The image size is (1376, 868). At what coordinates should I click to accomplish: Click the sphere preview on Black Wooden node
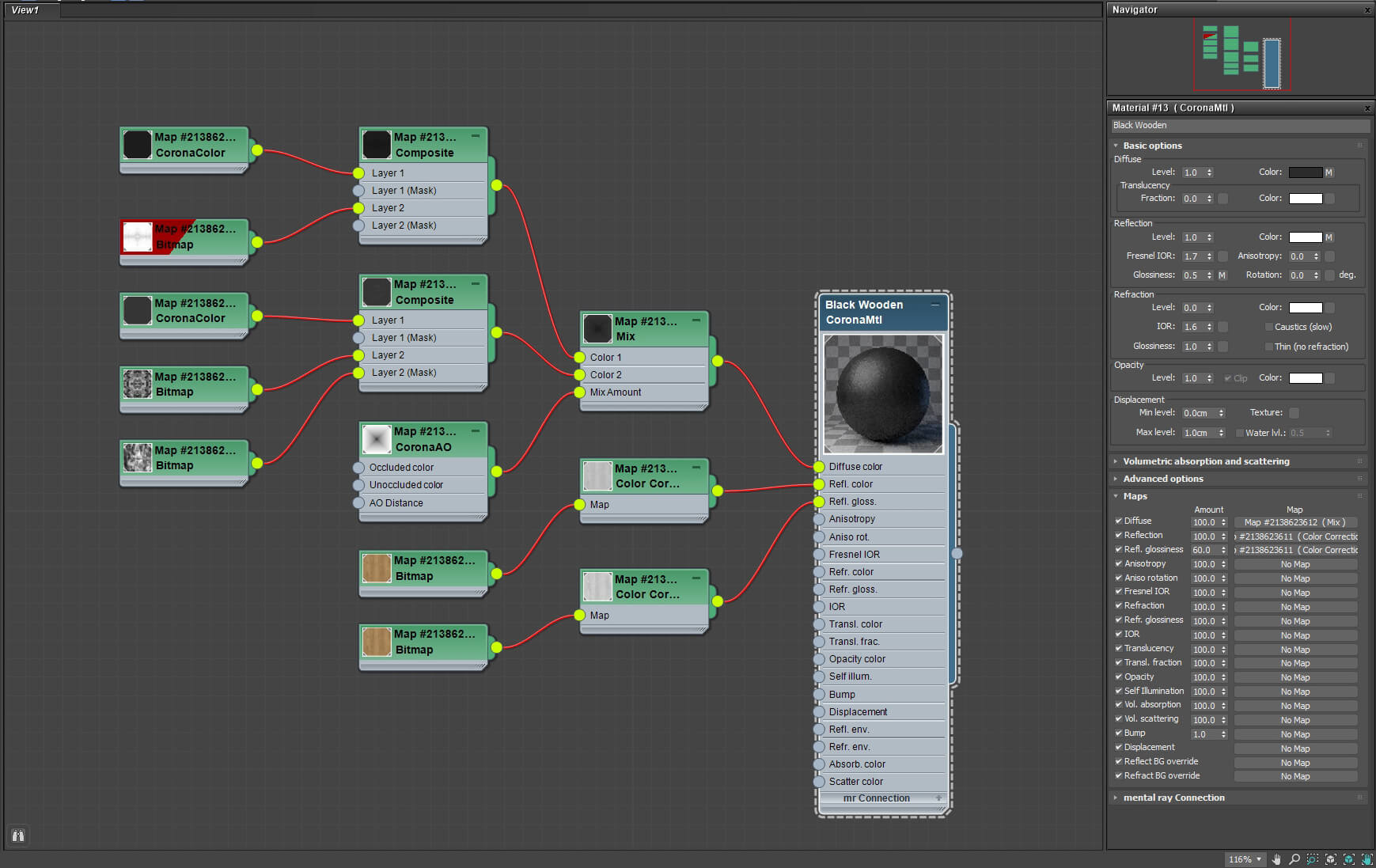pos(883,394)
